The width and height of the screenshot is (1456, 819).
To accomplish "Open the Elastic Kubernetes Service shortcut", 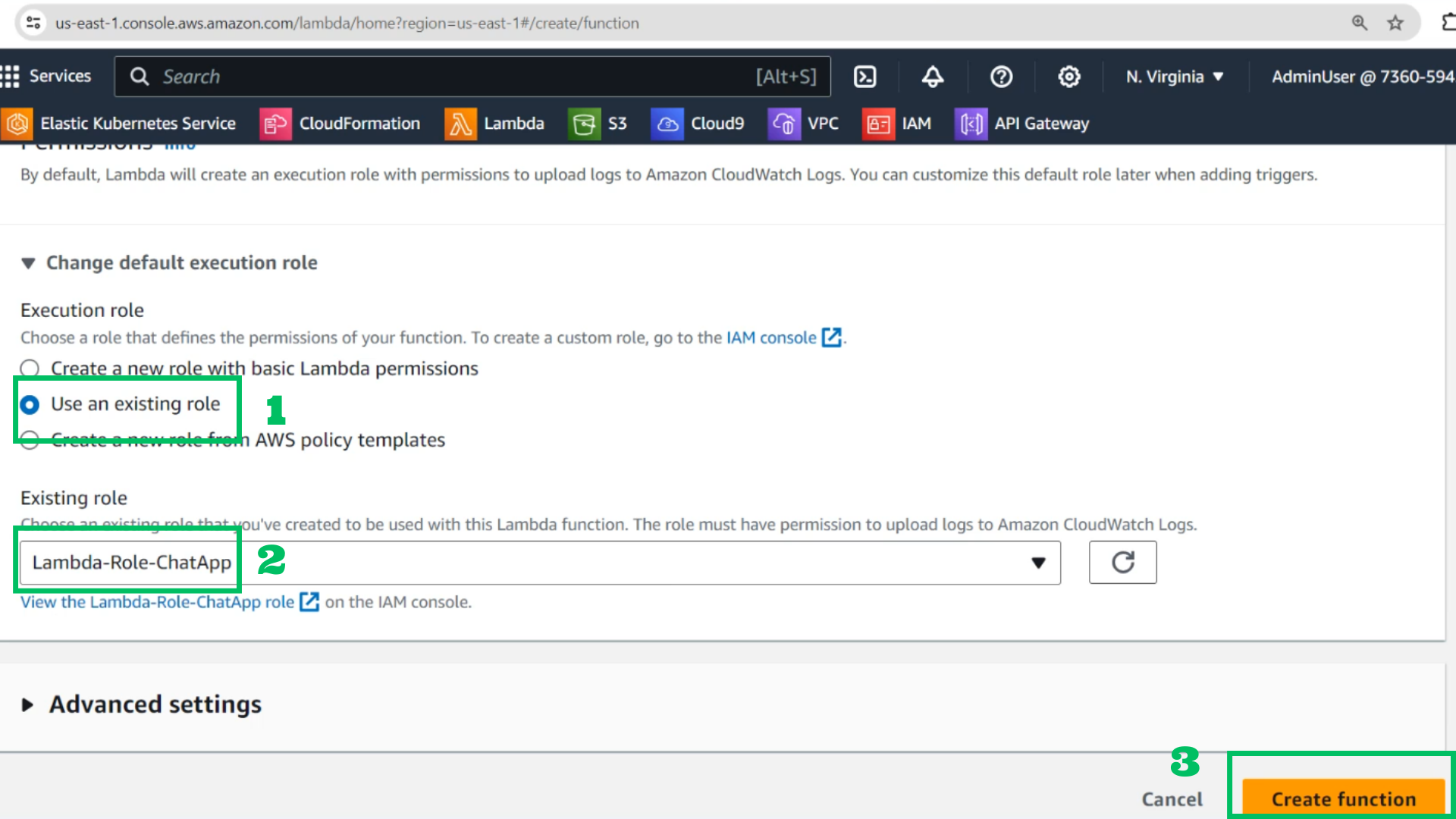I will 118,124.
